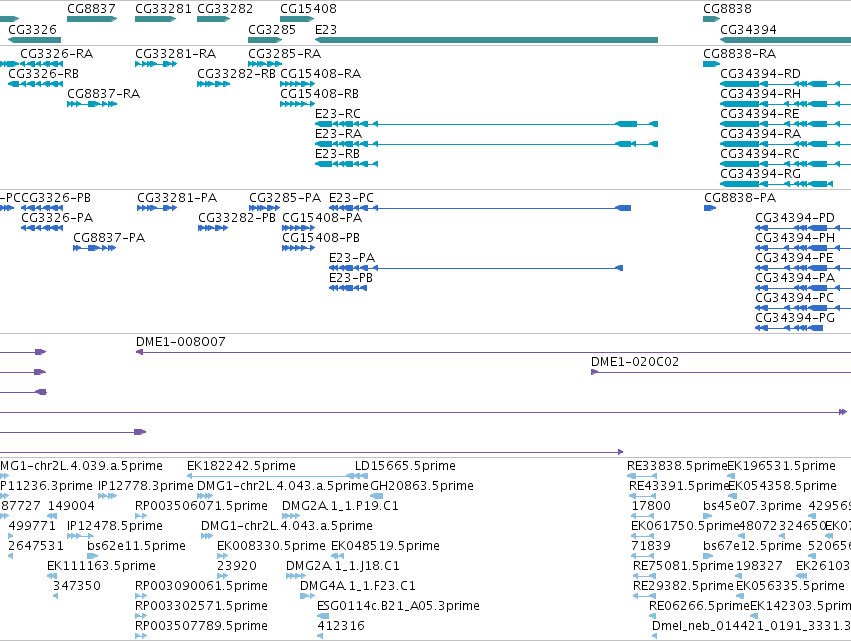This screenshot has width=851, height=641.
Task: Select EST EK056335.5prime
Action: 790,586
